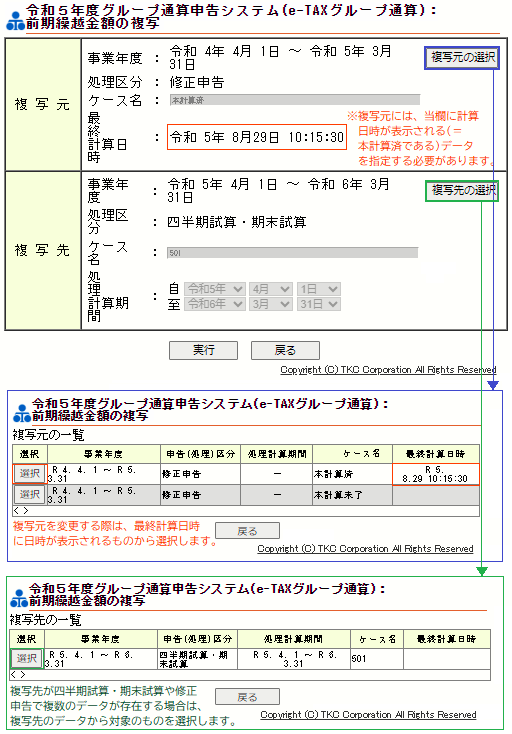
Task: Click the 本計算未了 cell in 複写元の一覧
Action: (x=352, y=495)
